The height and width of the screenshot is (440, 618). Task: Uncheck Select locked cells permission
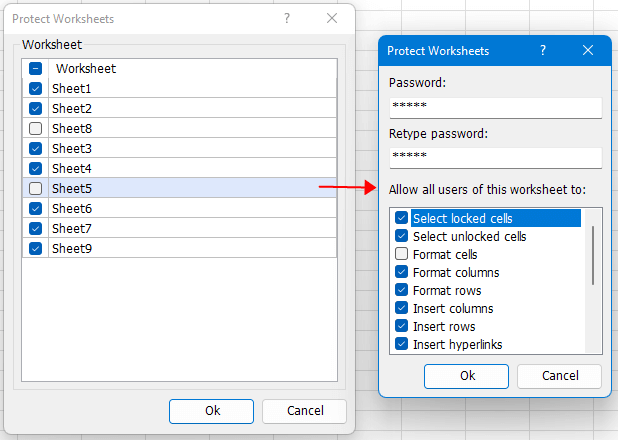tap(401, 218)
